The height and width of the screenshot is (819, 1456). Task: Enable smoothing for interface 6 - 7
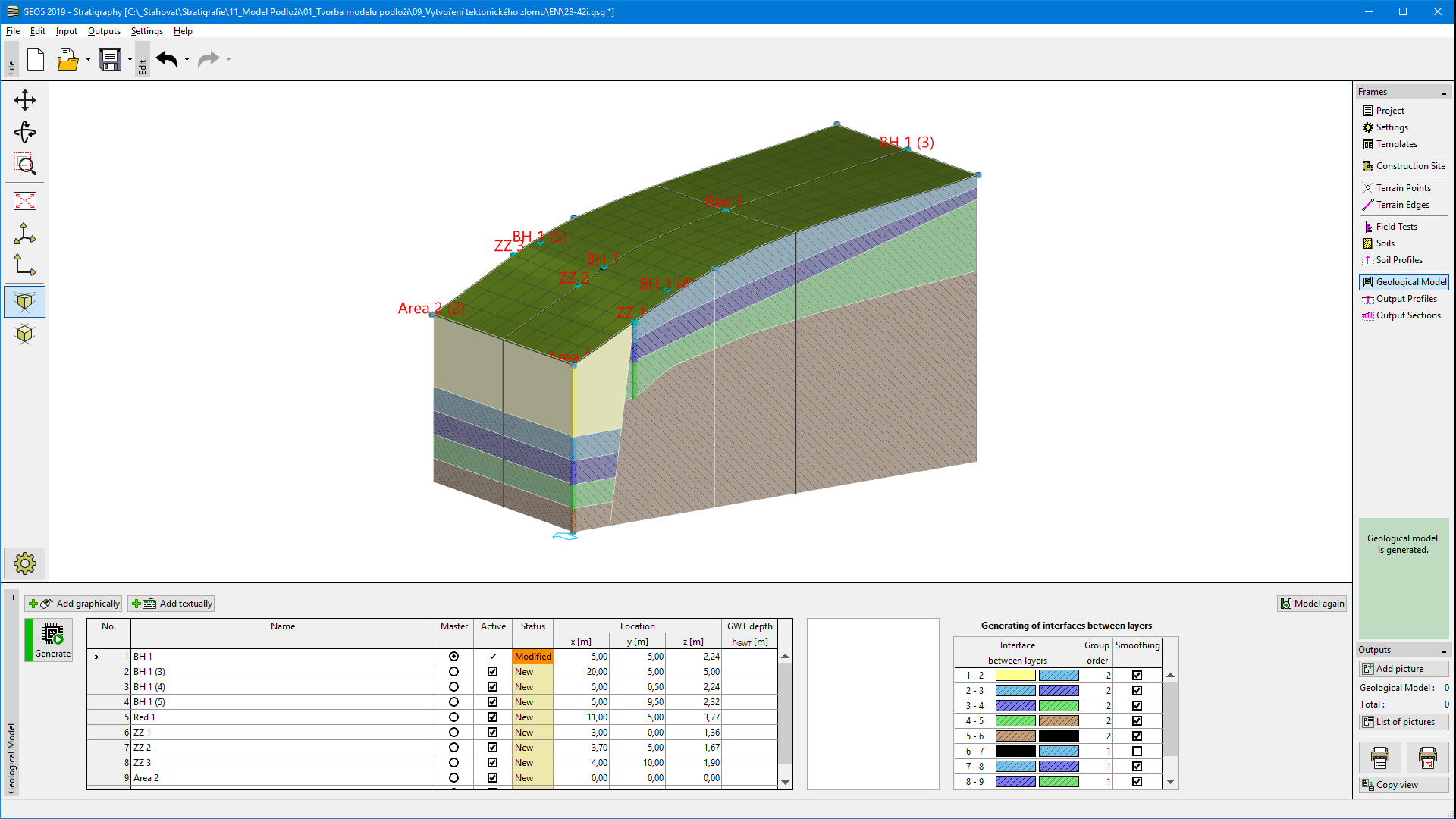pyautogui.click(x=1137, y=752)
